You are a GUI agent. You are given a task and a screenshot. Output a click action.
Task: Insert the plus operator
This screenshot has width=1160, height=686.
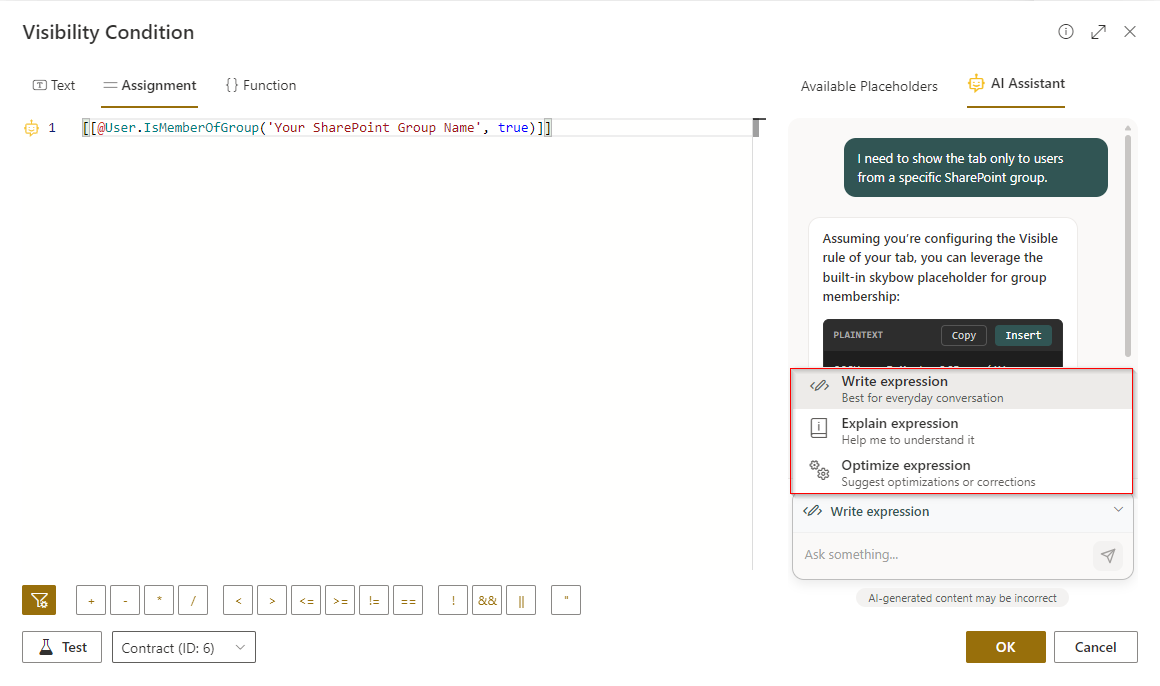pyautogui.click(x=91, y=600)
